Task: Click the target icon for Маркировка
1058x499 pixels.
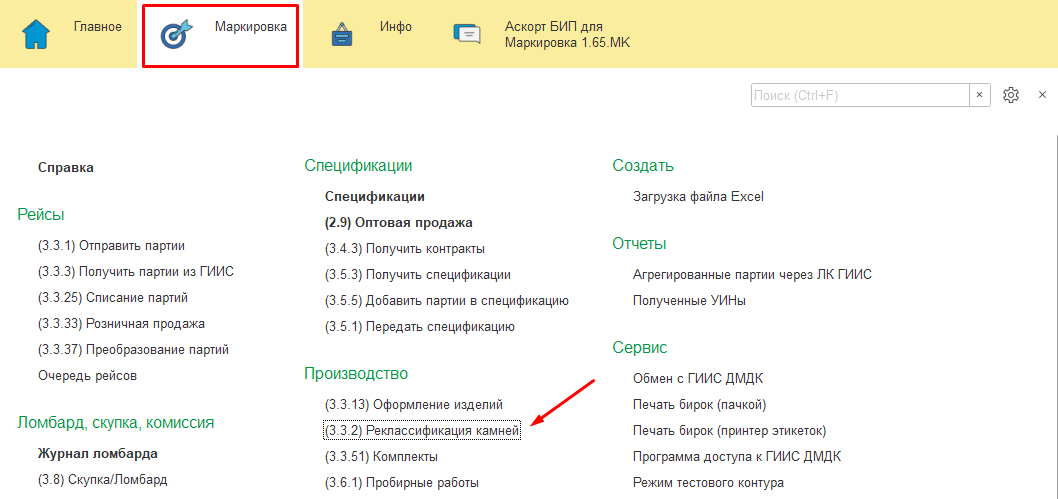Action: point(177,35)
